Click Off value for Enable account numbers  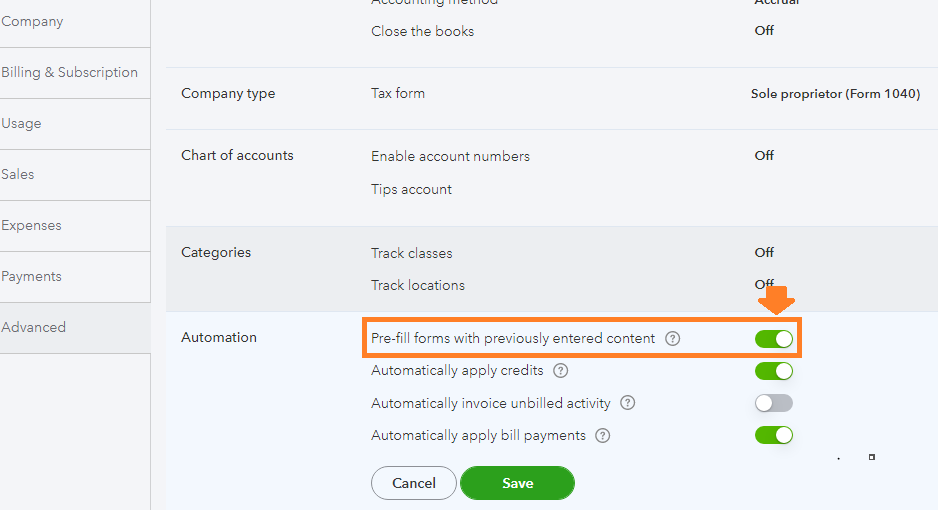pos(764,155)
